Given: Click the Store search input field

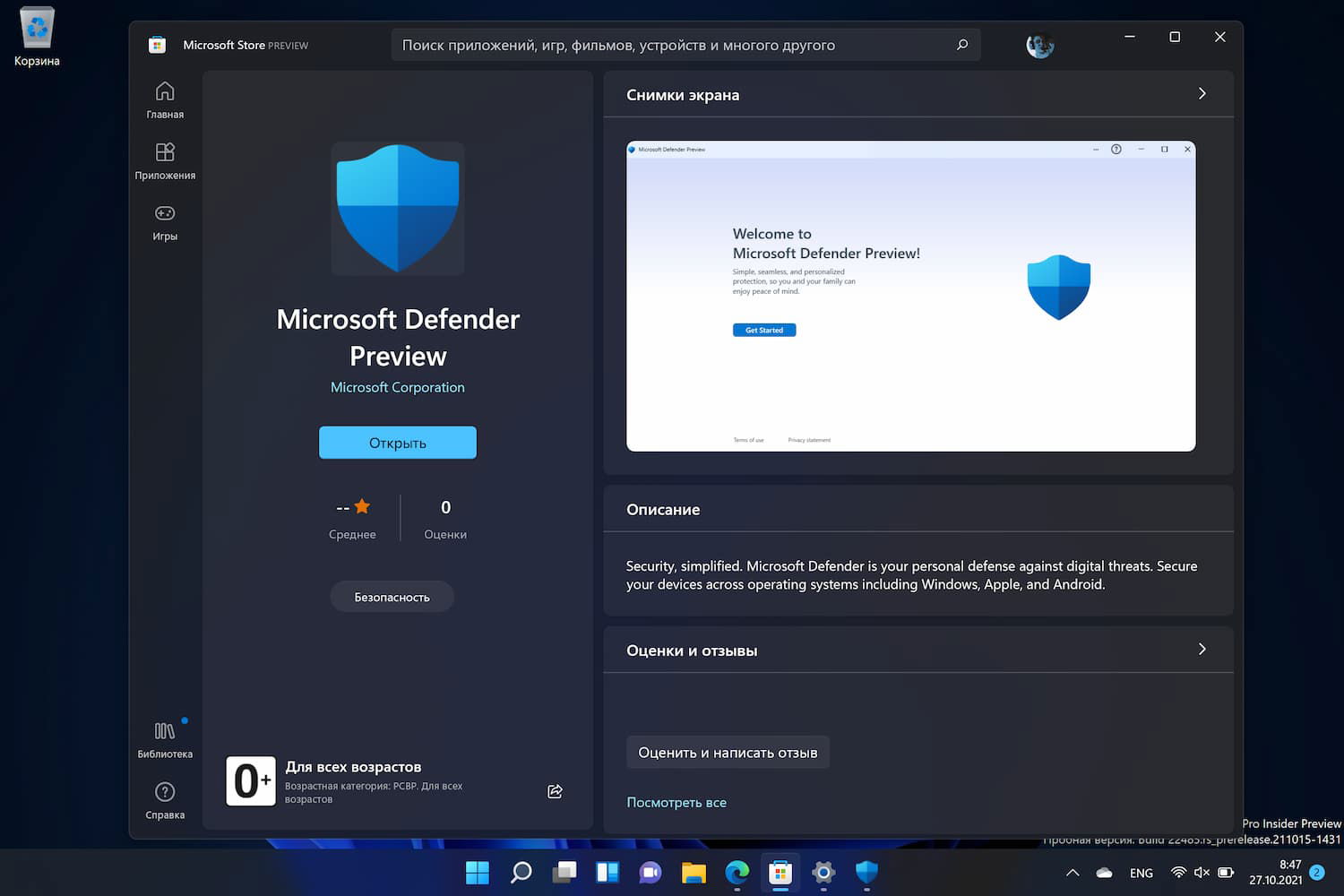Looking at the screenshot, I should coord(685,45).
